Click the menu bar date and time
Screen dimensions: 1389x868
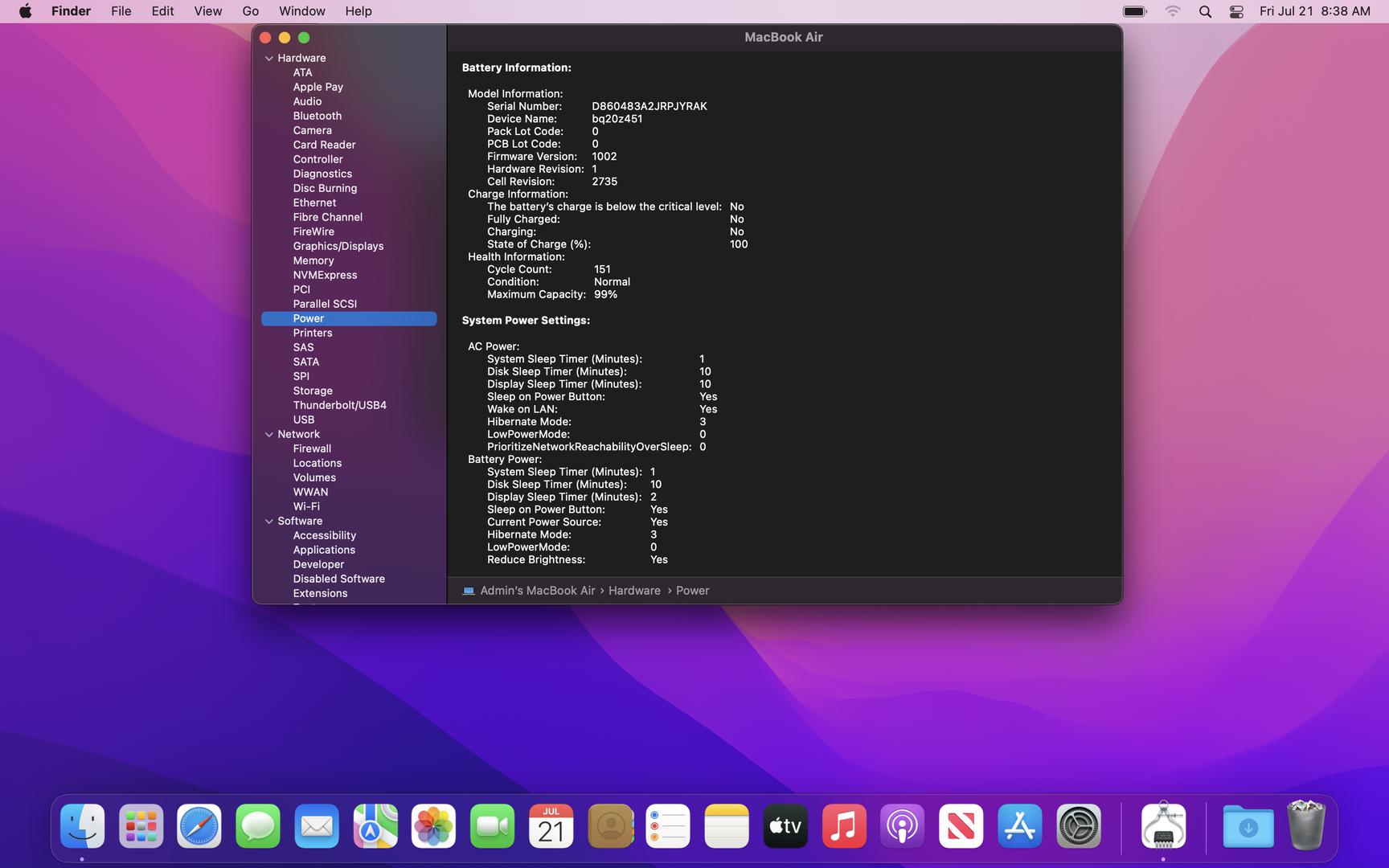click(1315, 11)
